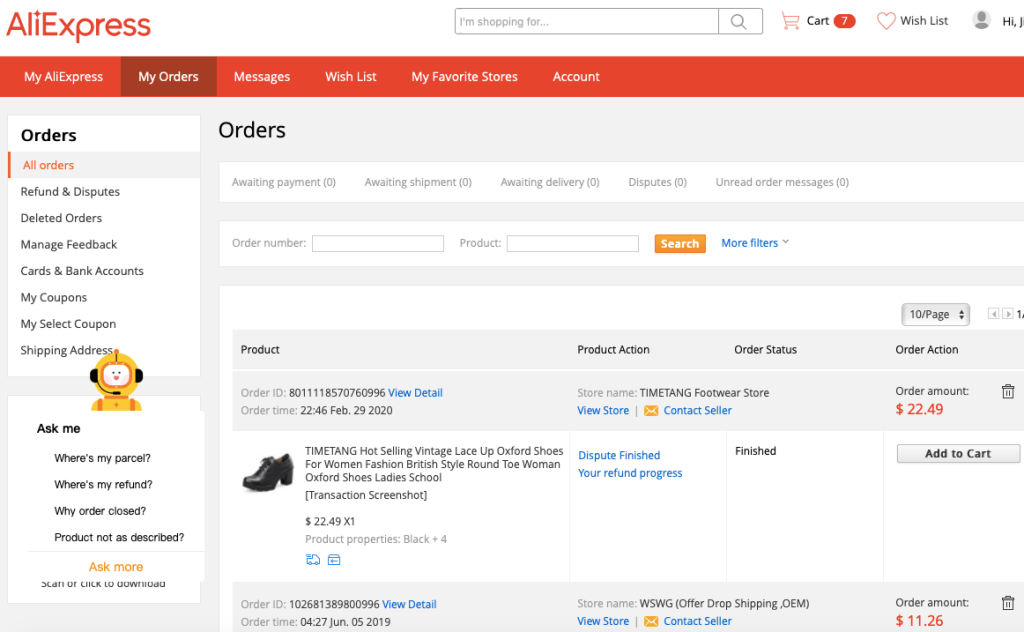Open the TIMETANG Oxford Shoes product title
The height and width of the screenshot is (632, 1024).
click(x=434, y=464)
